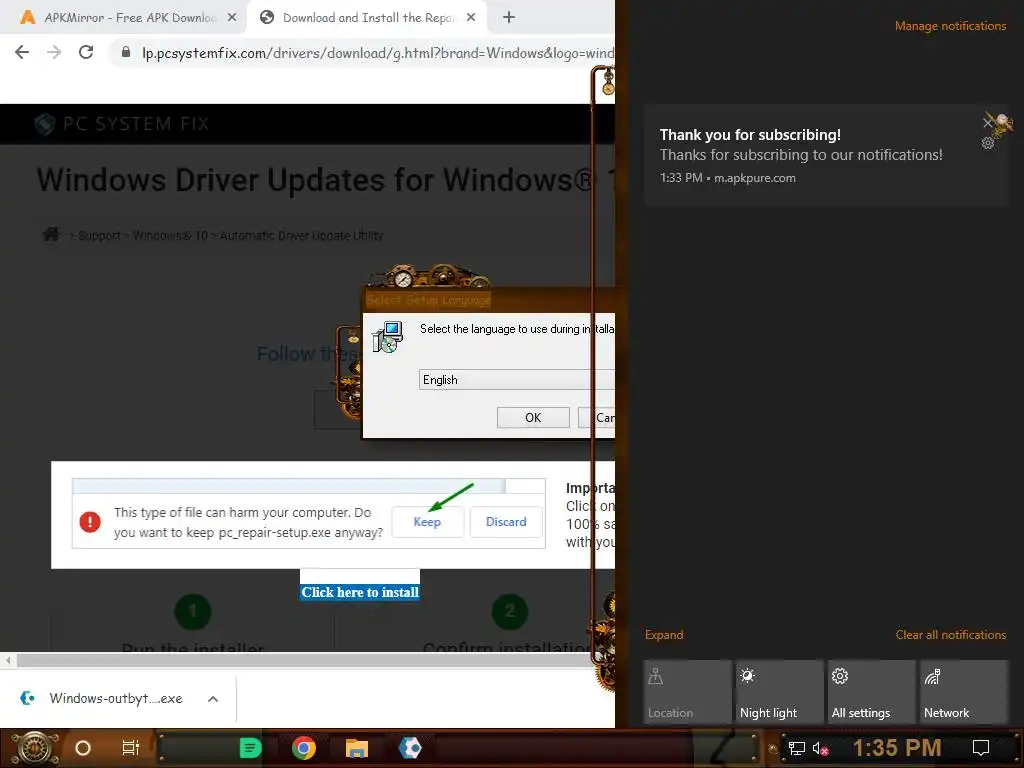Click the network tray icon
This screenshot has width=1024, height=768.
796,748
